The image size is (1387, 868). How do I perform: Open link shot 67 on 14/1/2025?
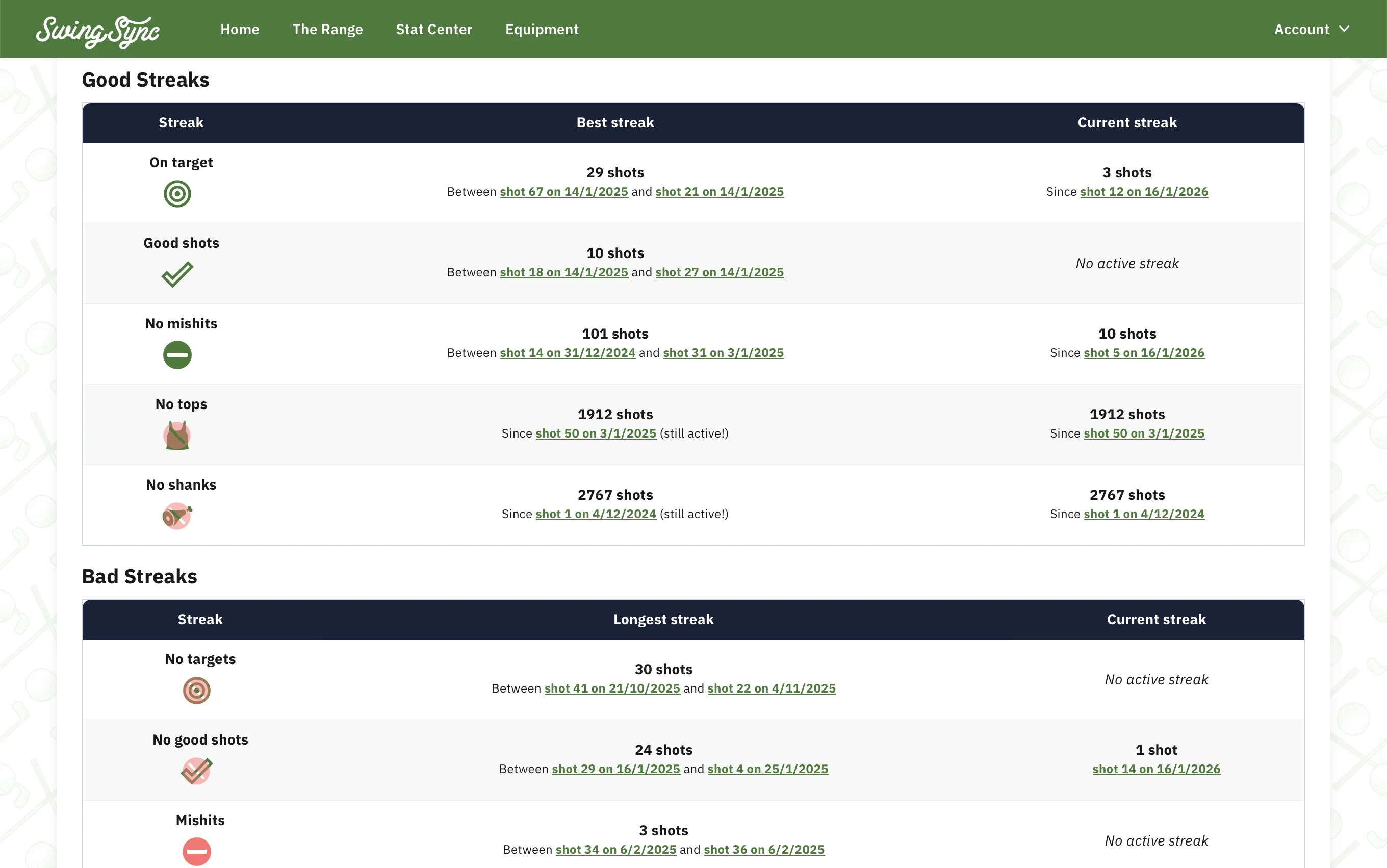(563, 192)
